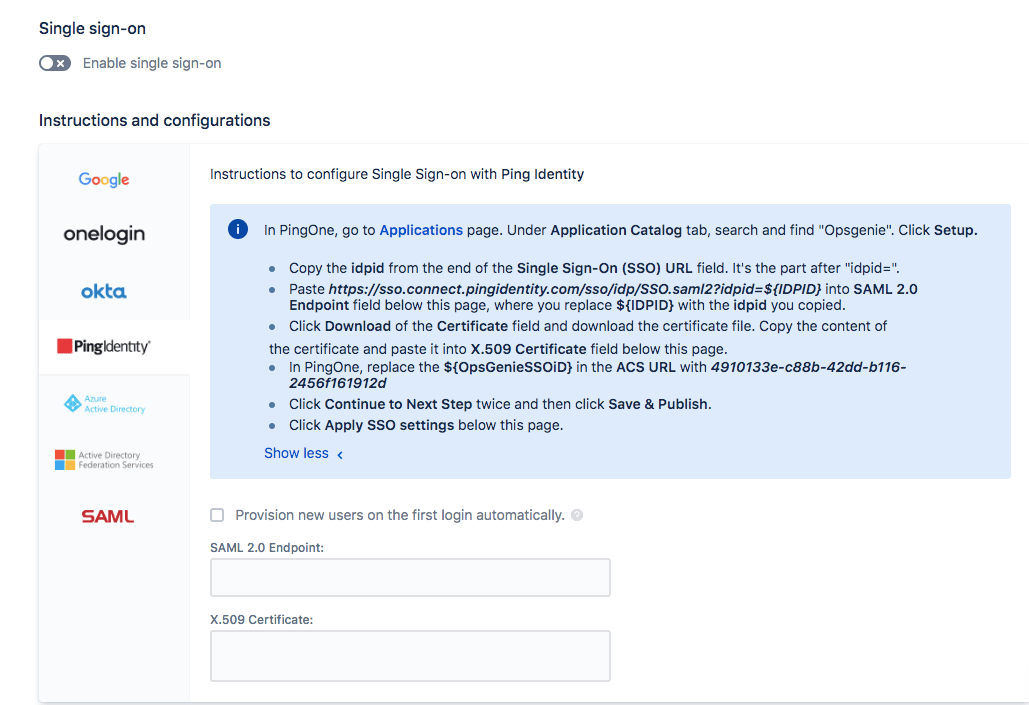
Task: Select Azure Active Directory as provider
Action: 103,402
